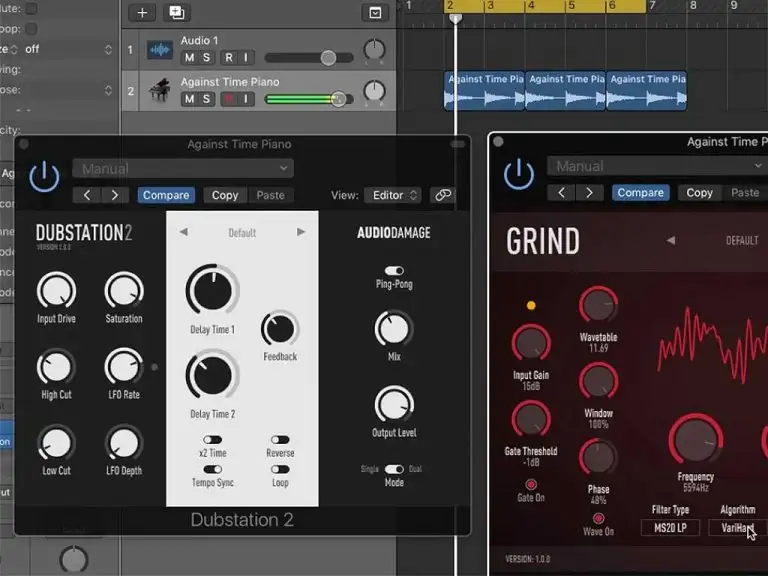Viewport: 768px width, 576px height.
Task: Toggle the Ping-Pong switch
Action: click(x=394, y=270)
